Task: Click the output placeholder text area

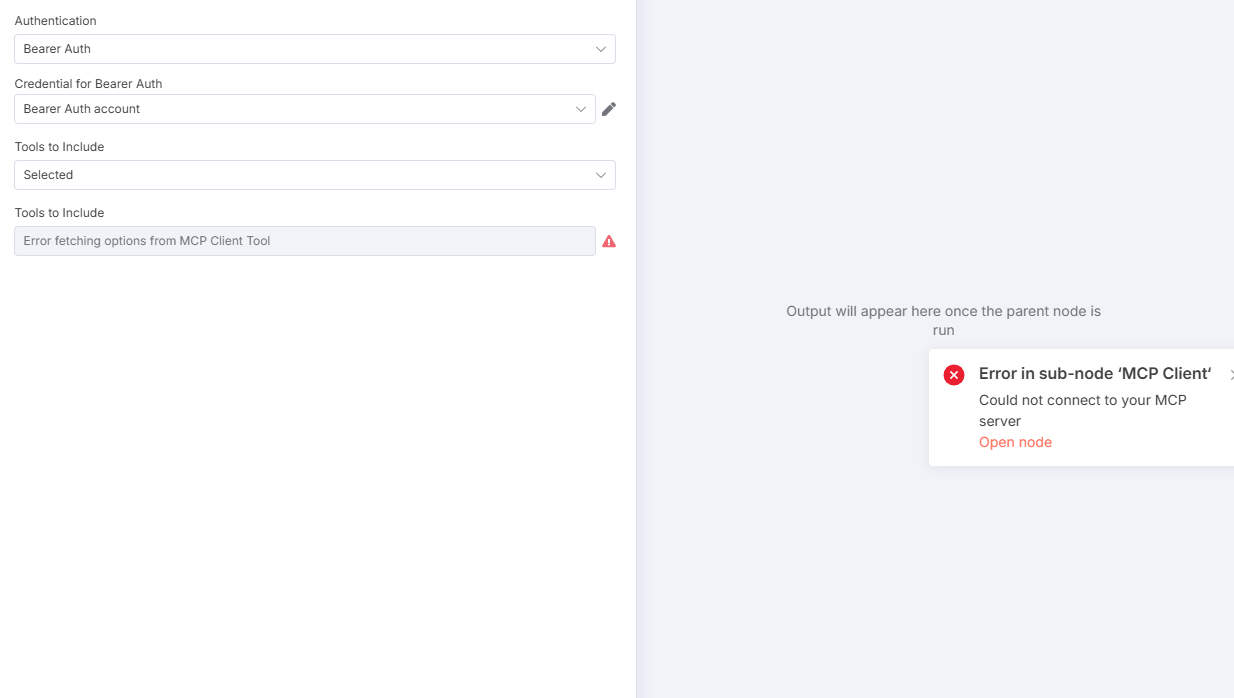Action: tap(942, 320)
